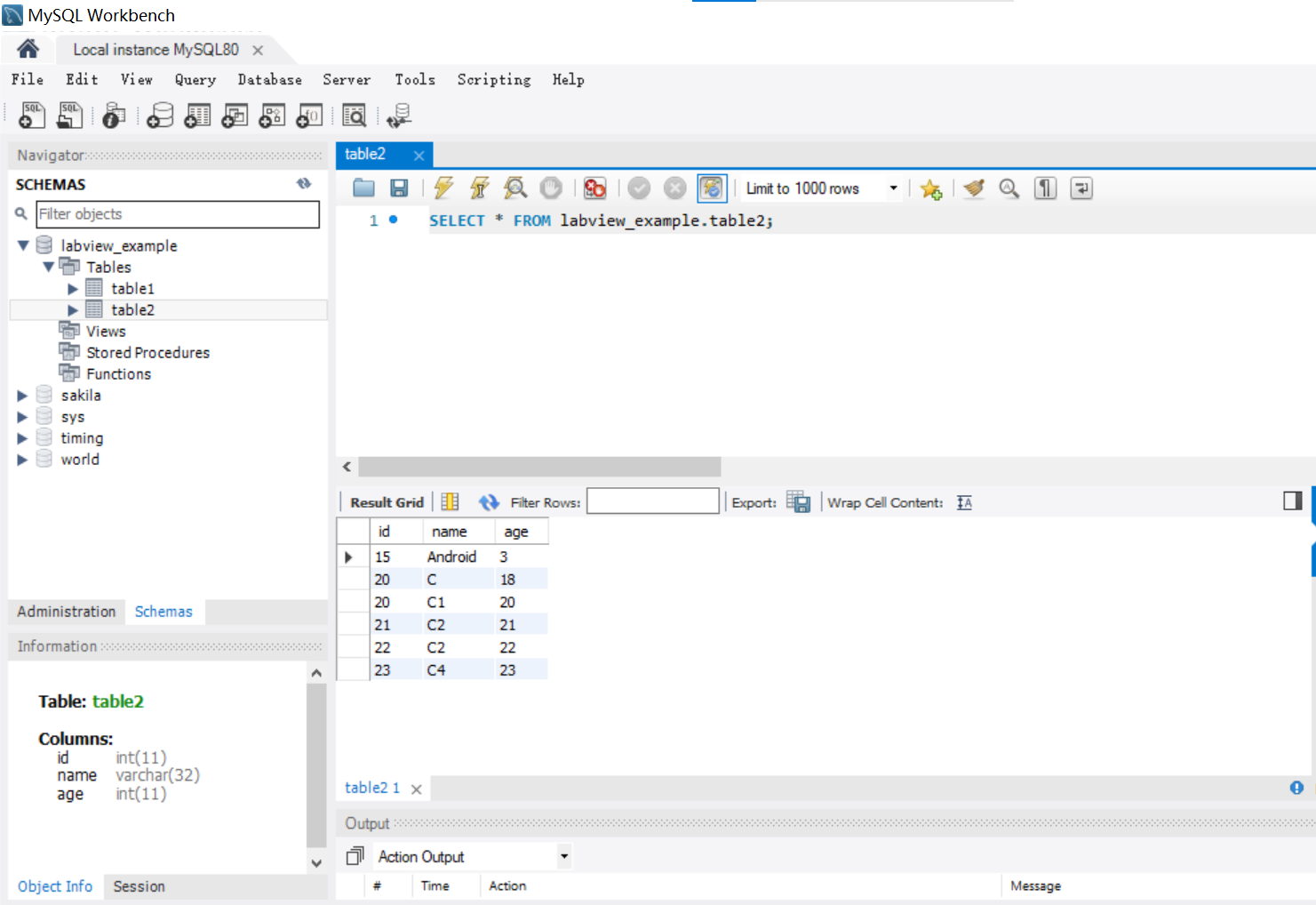The height and width of the screenshot is (905, 1316).
Task: Expand the table1 tree item
Action: coord(72,288)
